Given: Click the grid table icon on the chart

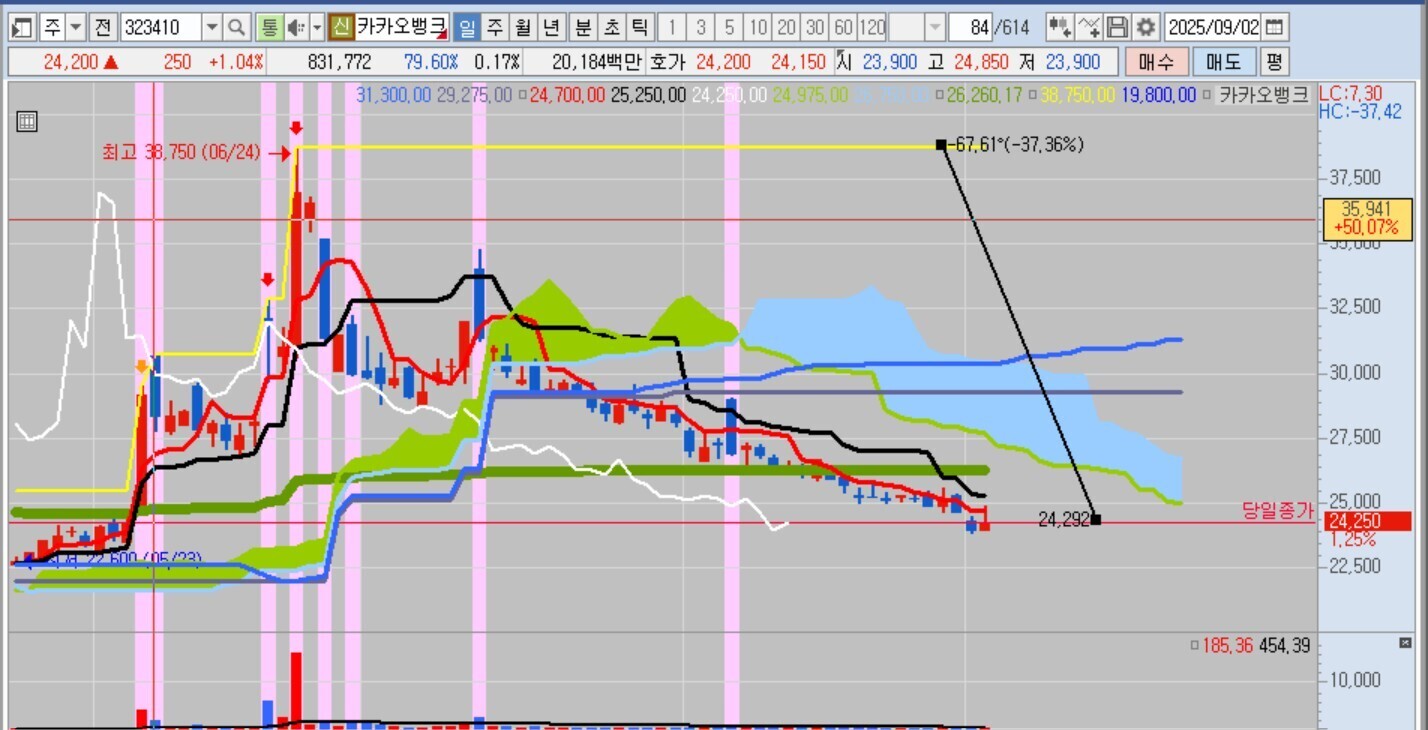Looking at the screenshot, I should (x=27, y=122).
